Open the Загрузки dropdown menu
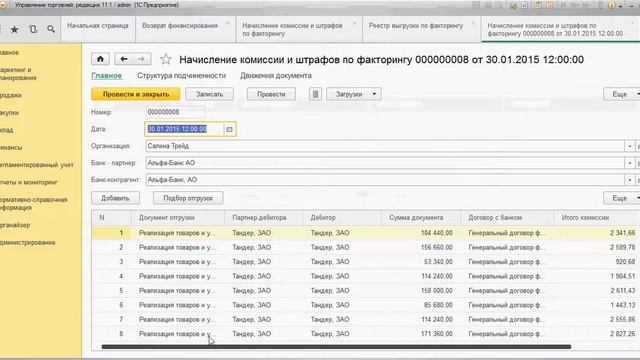The width and height of the screenshot is (640, 360). click(354, 94)
